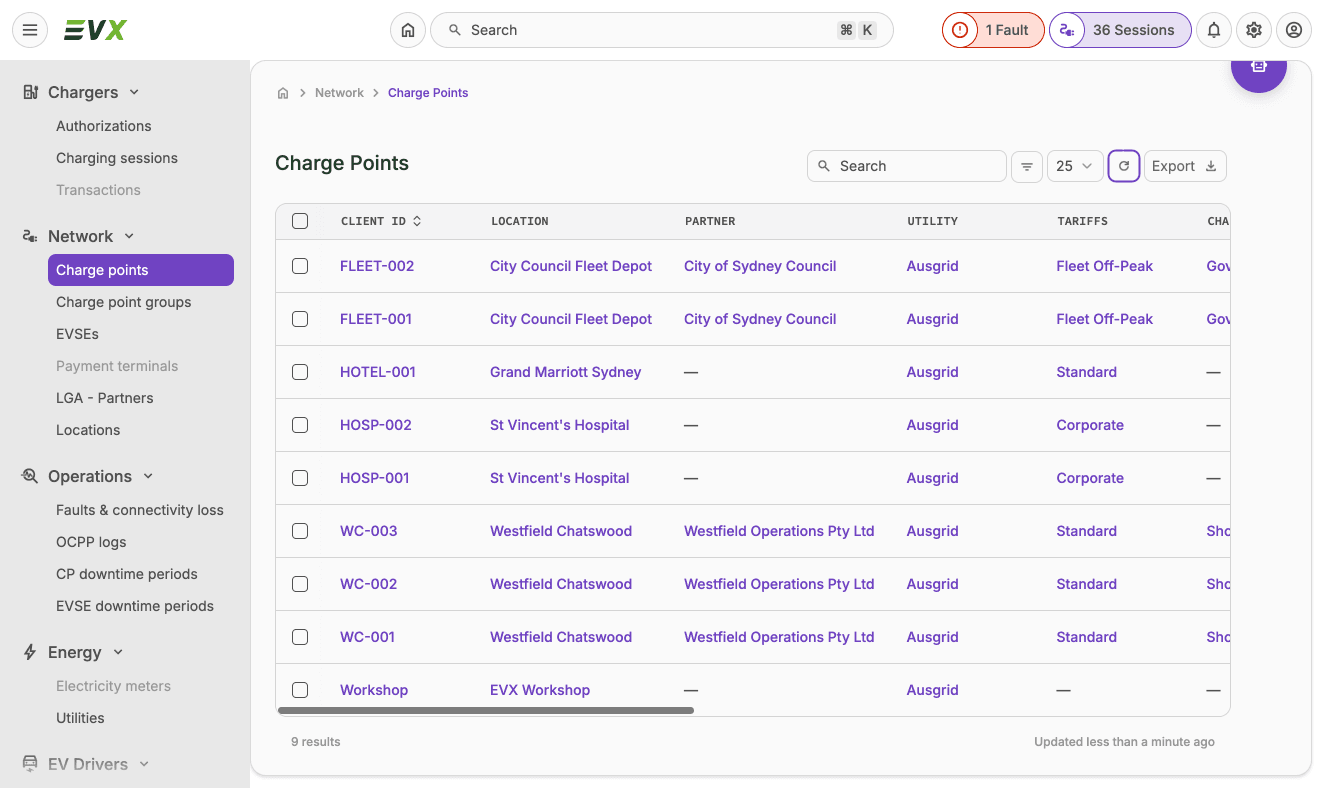Select the WC-002 row checkbox
Image resolution: width=1324 pixels, height=788 pixels.
(x=300, y=584)
